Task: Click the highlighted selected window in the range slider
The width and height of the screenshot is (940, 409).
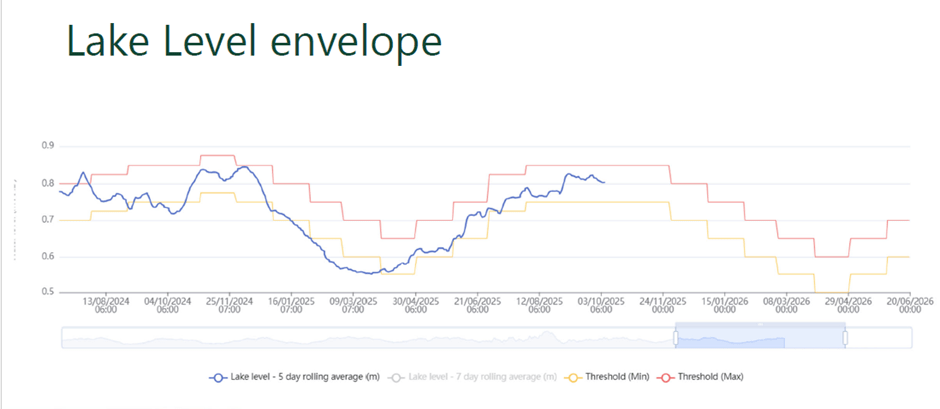Action: [x=760, y=338]
